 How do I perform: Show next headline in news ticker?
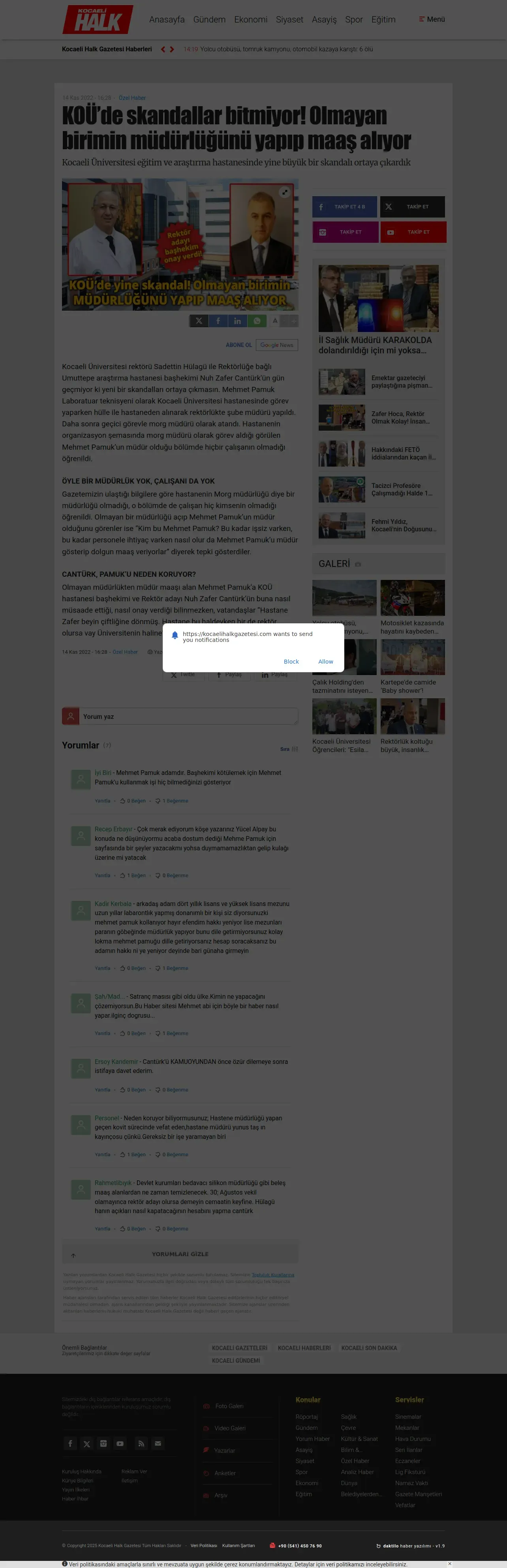click(x=172, y=49)
